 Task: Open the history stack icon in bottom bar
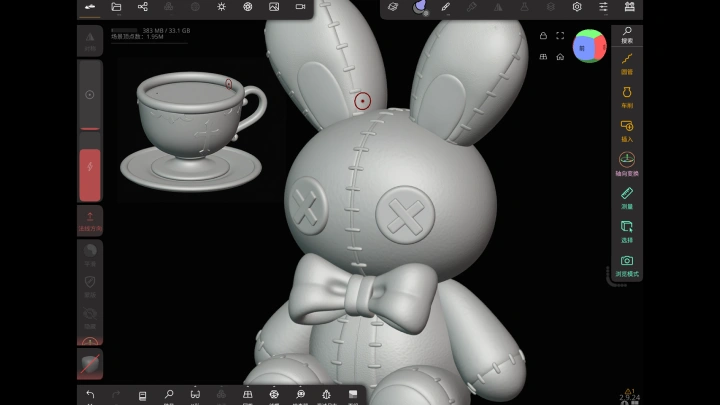(142, 395)
